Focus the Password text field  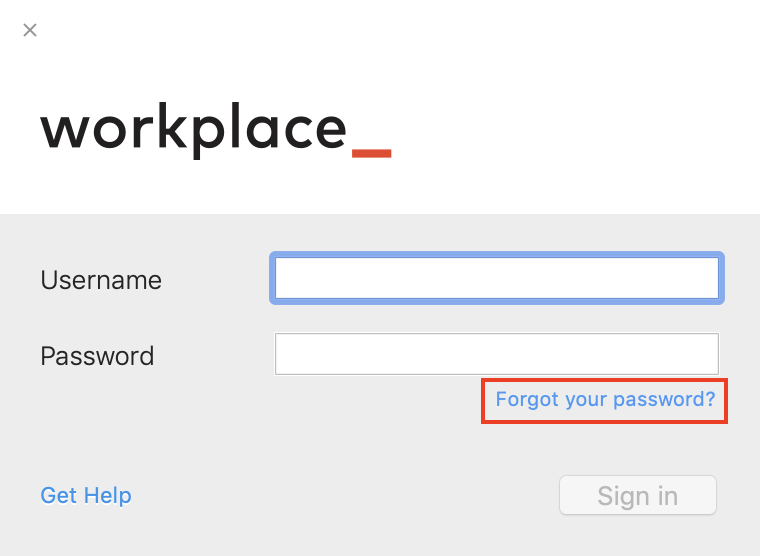pyautogui.click(x=497, y=354)
